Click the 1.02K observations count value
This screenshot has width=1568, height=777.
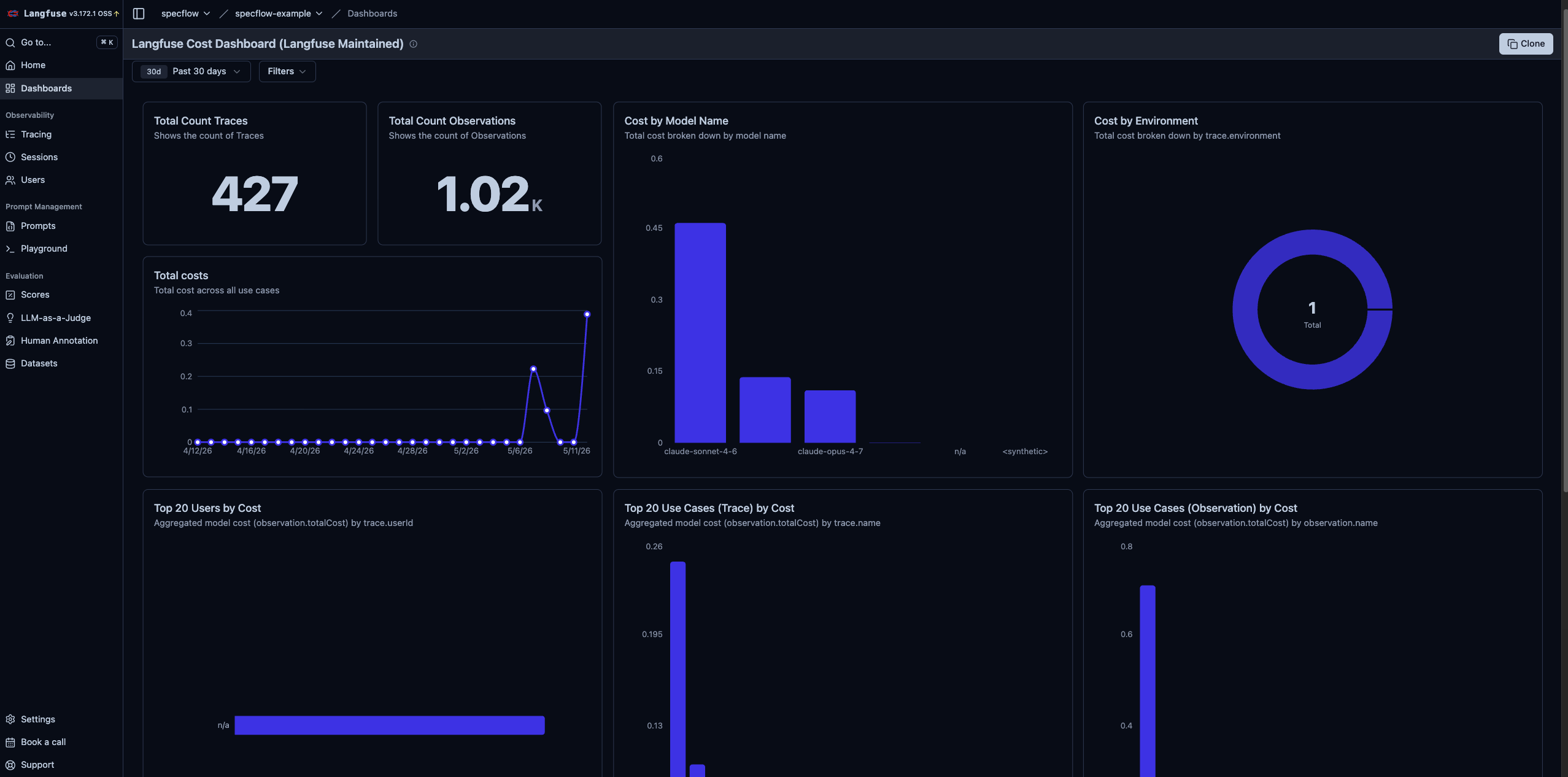pyautogui.click(x=489, y=194)
